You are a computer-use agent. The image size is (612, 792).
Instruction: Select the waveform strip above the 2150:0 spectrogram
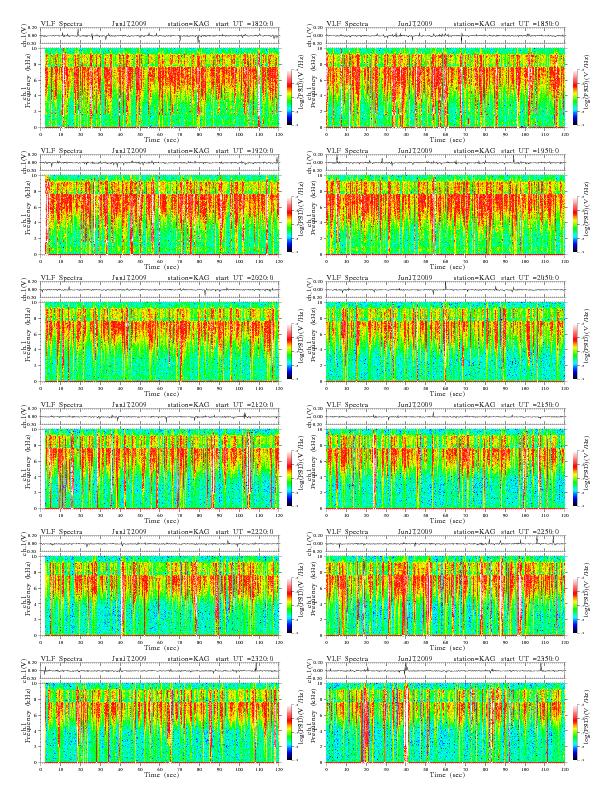click(445, 417)
